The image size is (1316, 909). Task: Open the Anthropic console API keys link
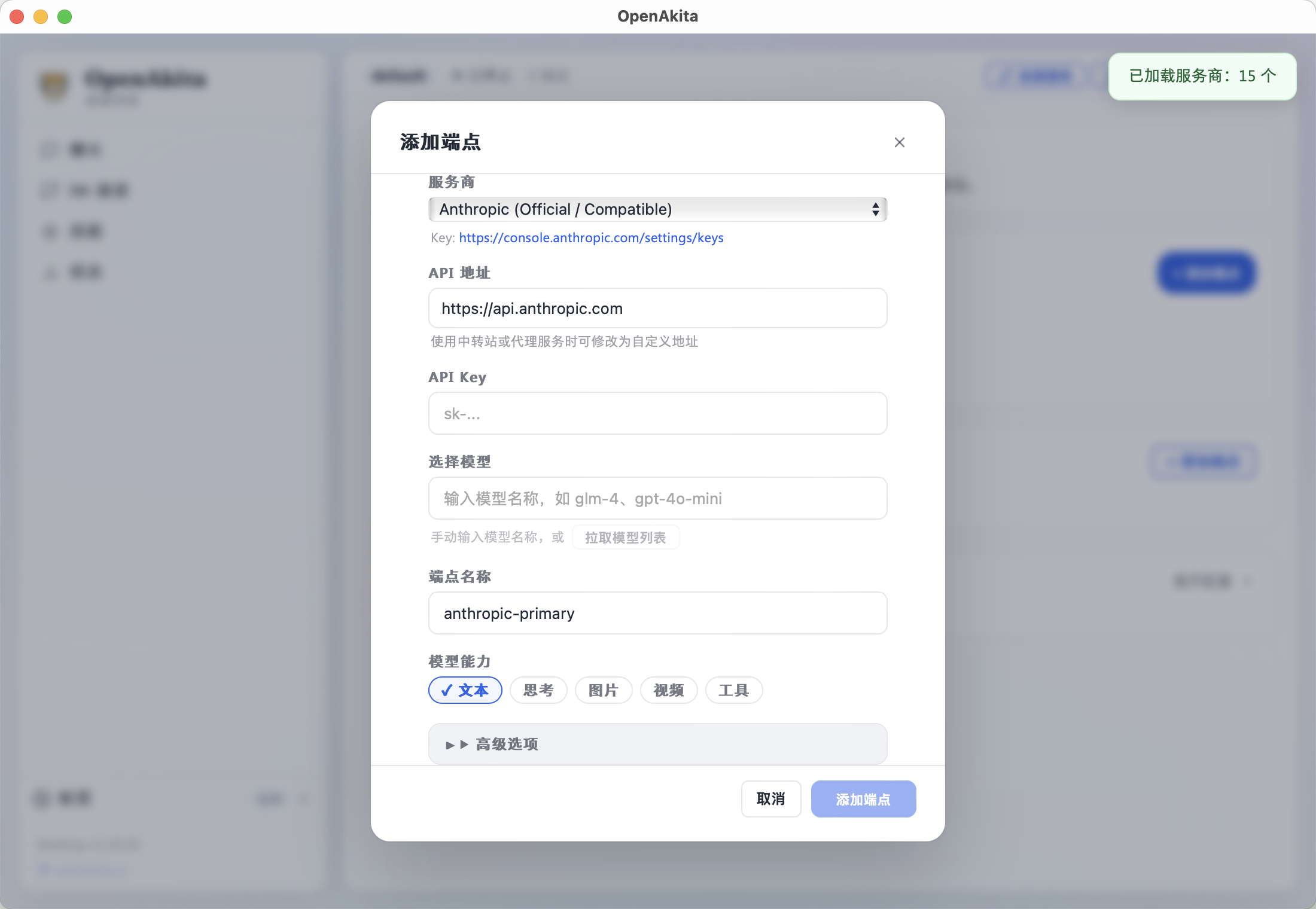coord(591,237)
